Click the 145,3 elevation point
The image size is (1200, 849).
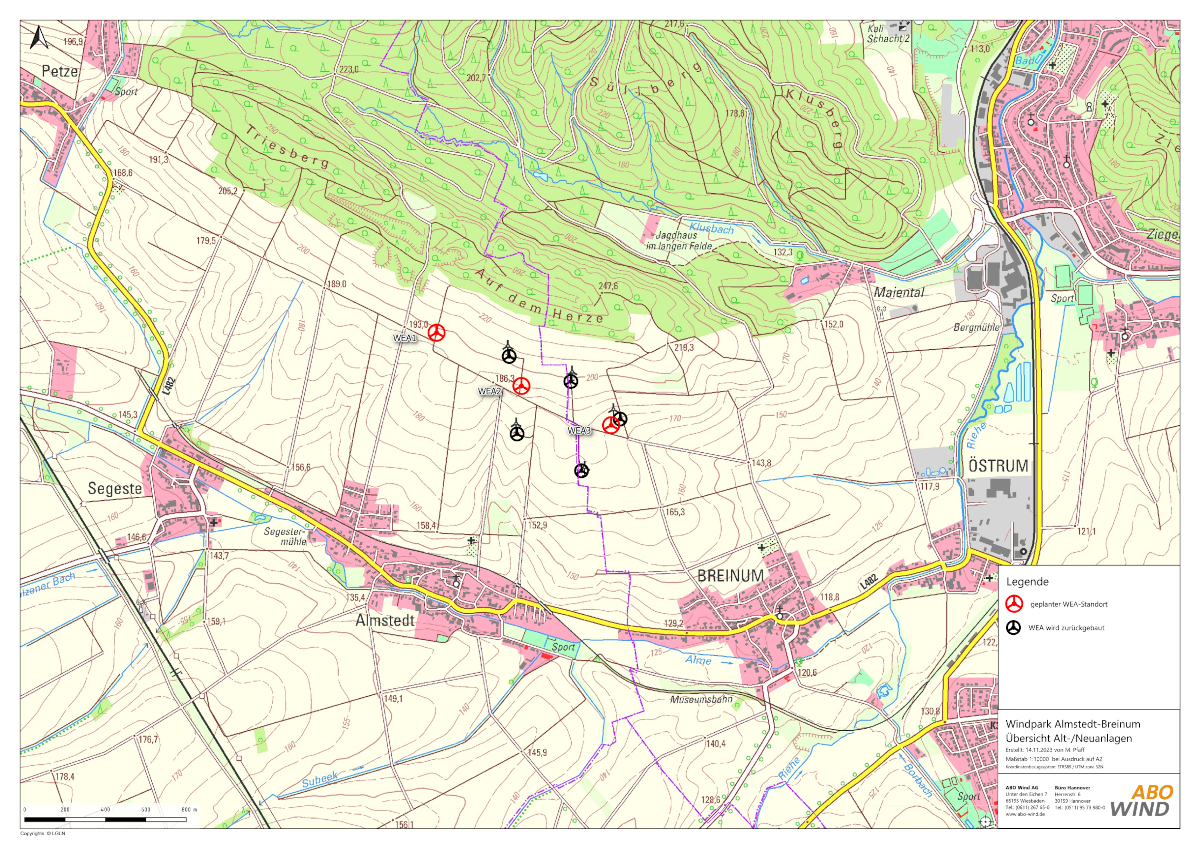coord(128,414)
